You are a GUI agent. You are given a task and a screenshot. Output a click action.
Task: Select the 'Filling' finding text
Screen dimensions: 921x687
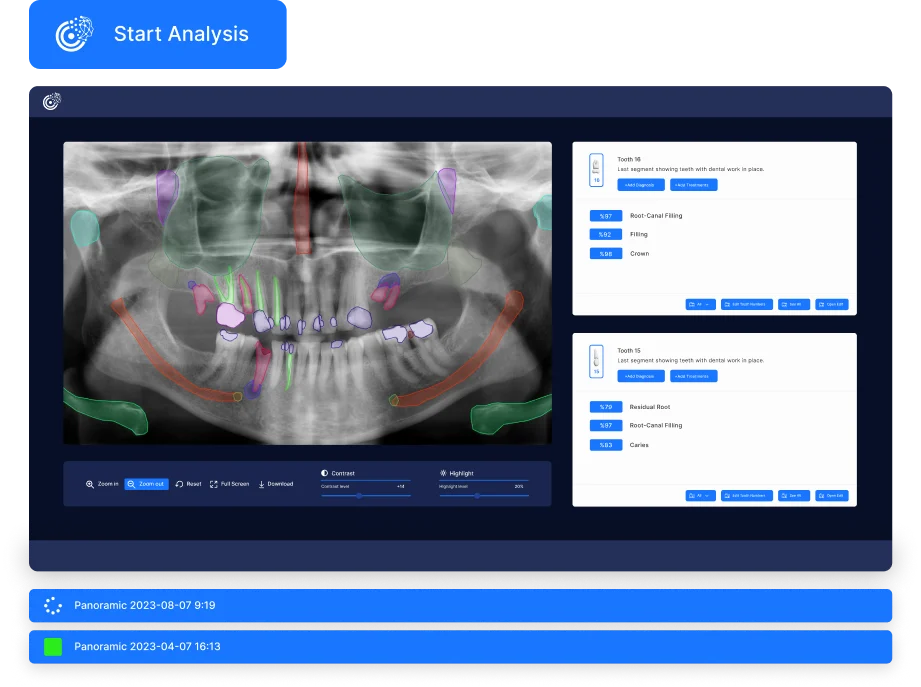tap(638, 234)
